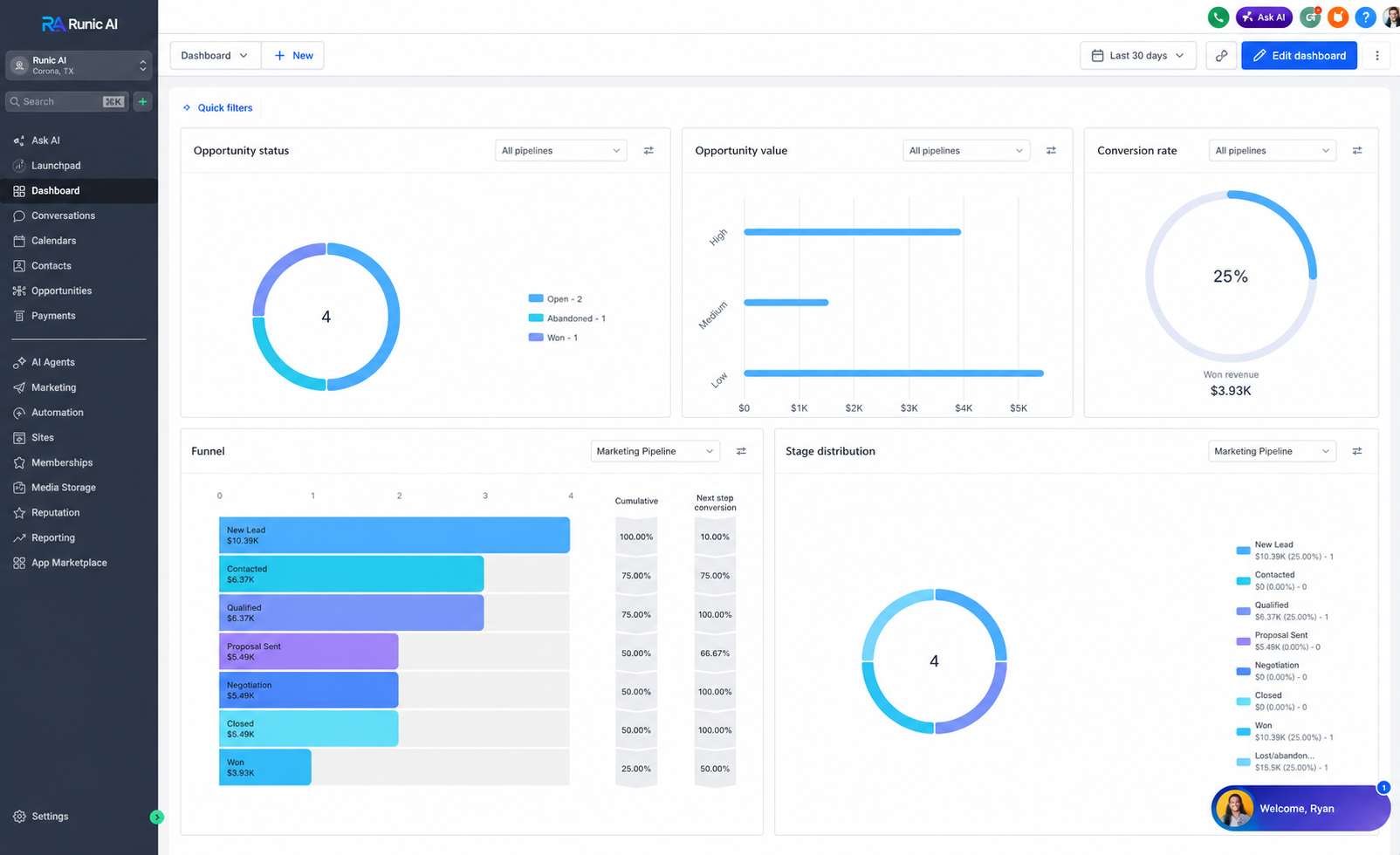Screen dimensions: 1400x855
Task: Click the 25% conversion rate value
Action: (x=1230, y=277)
